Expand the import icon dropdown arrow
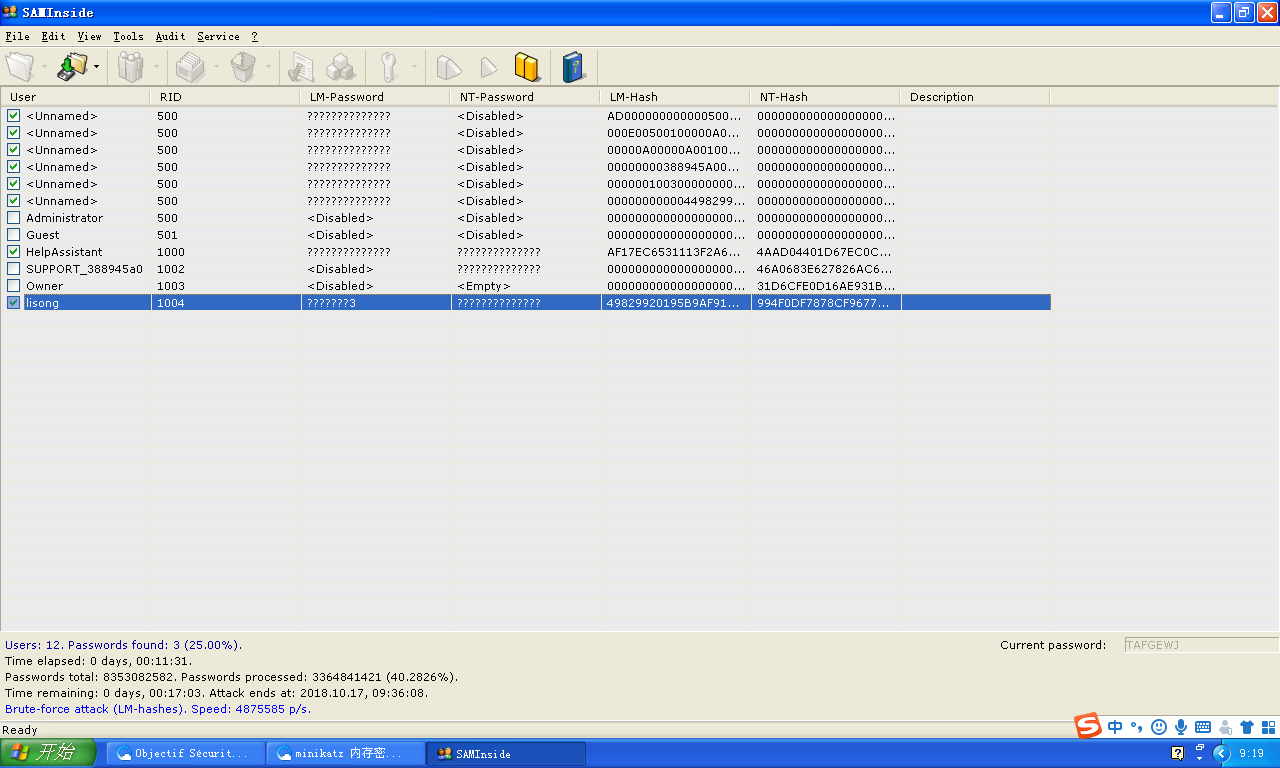 pyautogui.click(x=97, y=67)
